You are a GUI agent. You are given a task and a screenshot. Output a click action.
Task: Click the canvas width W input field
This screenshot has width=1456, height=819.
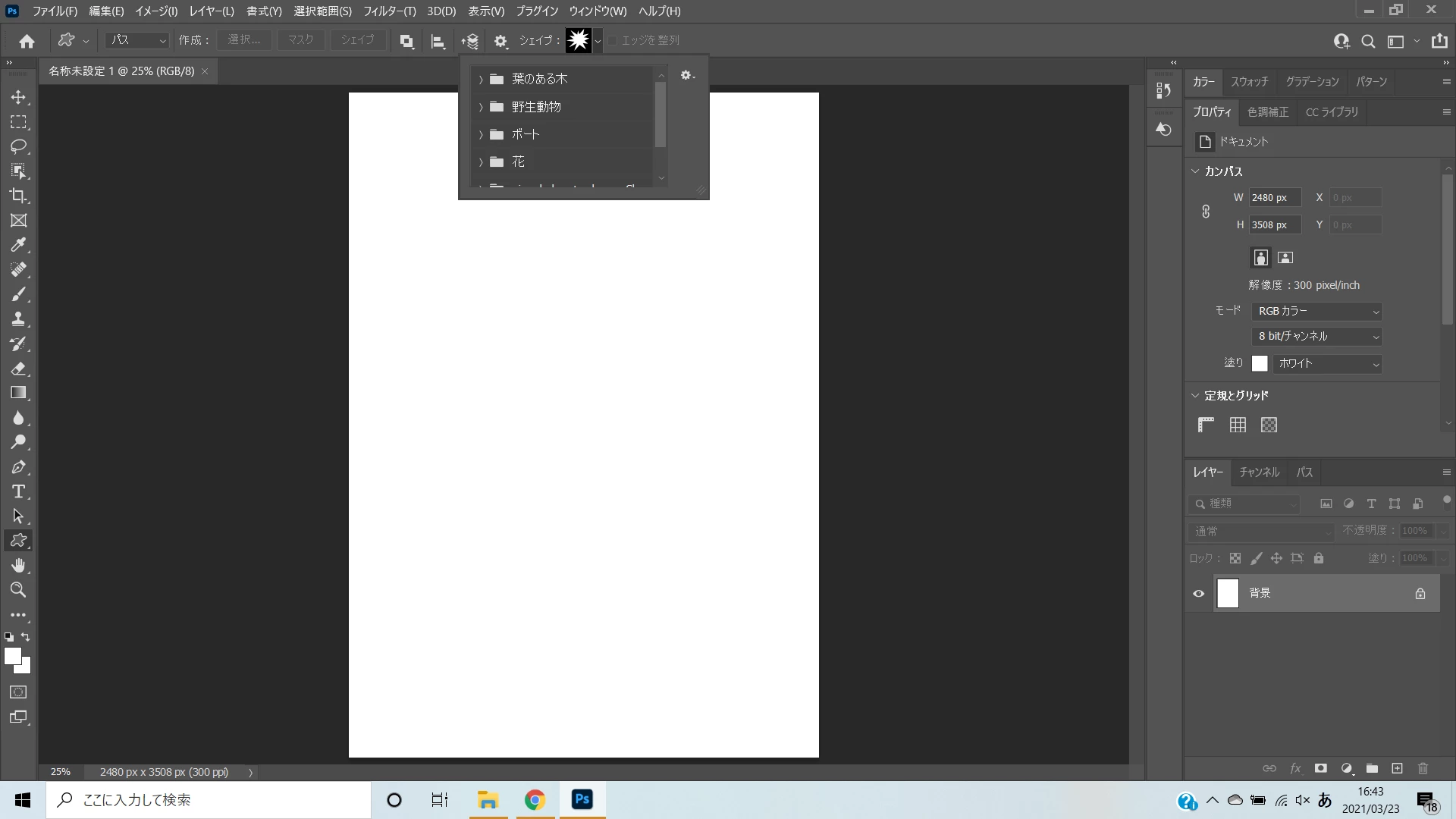[1274, 197]
